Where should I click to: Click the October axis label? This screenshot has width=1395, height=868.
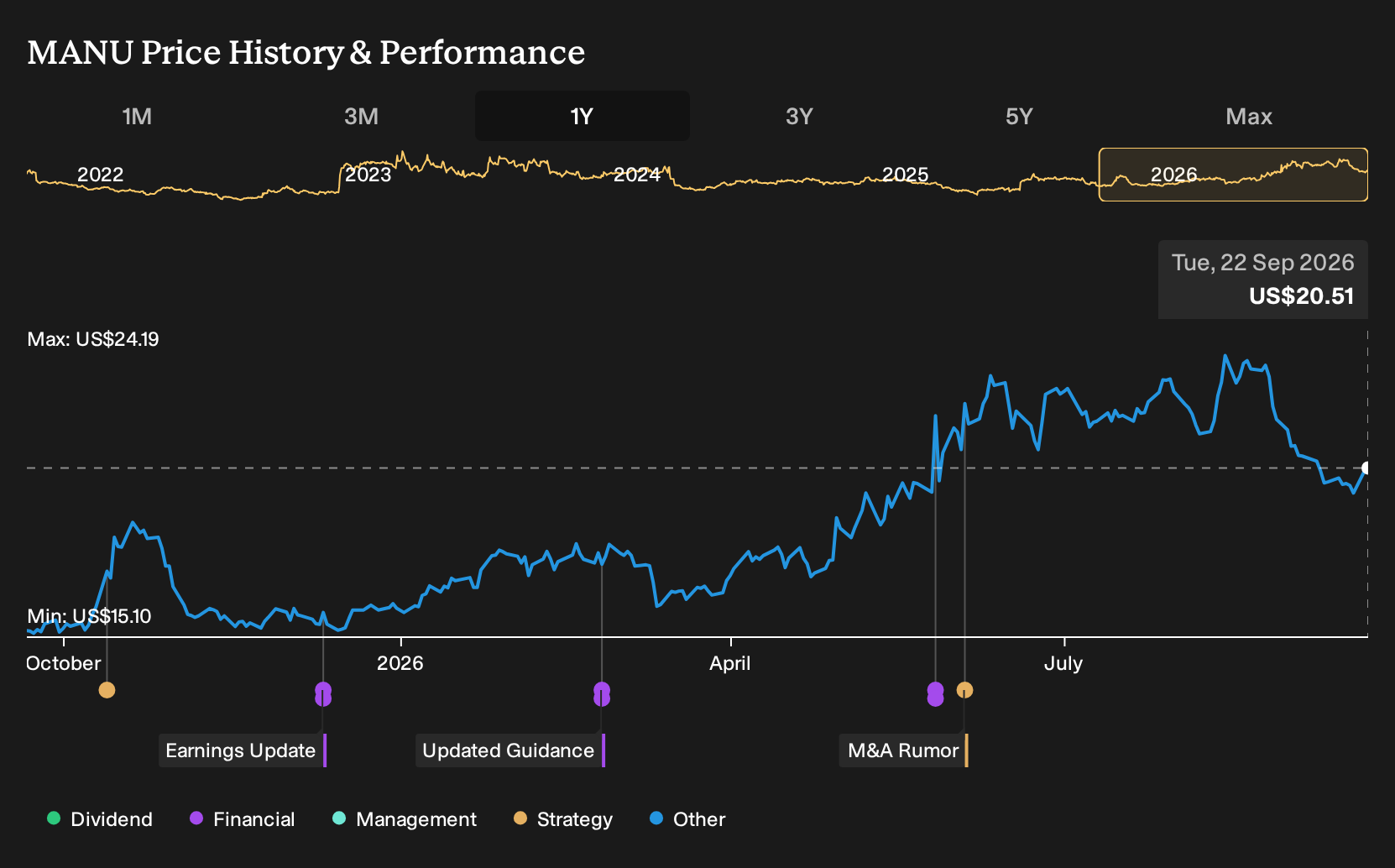tap(64, 663)
